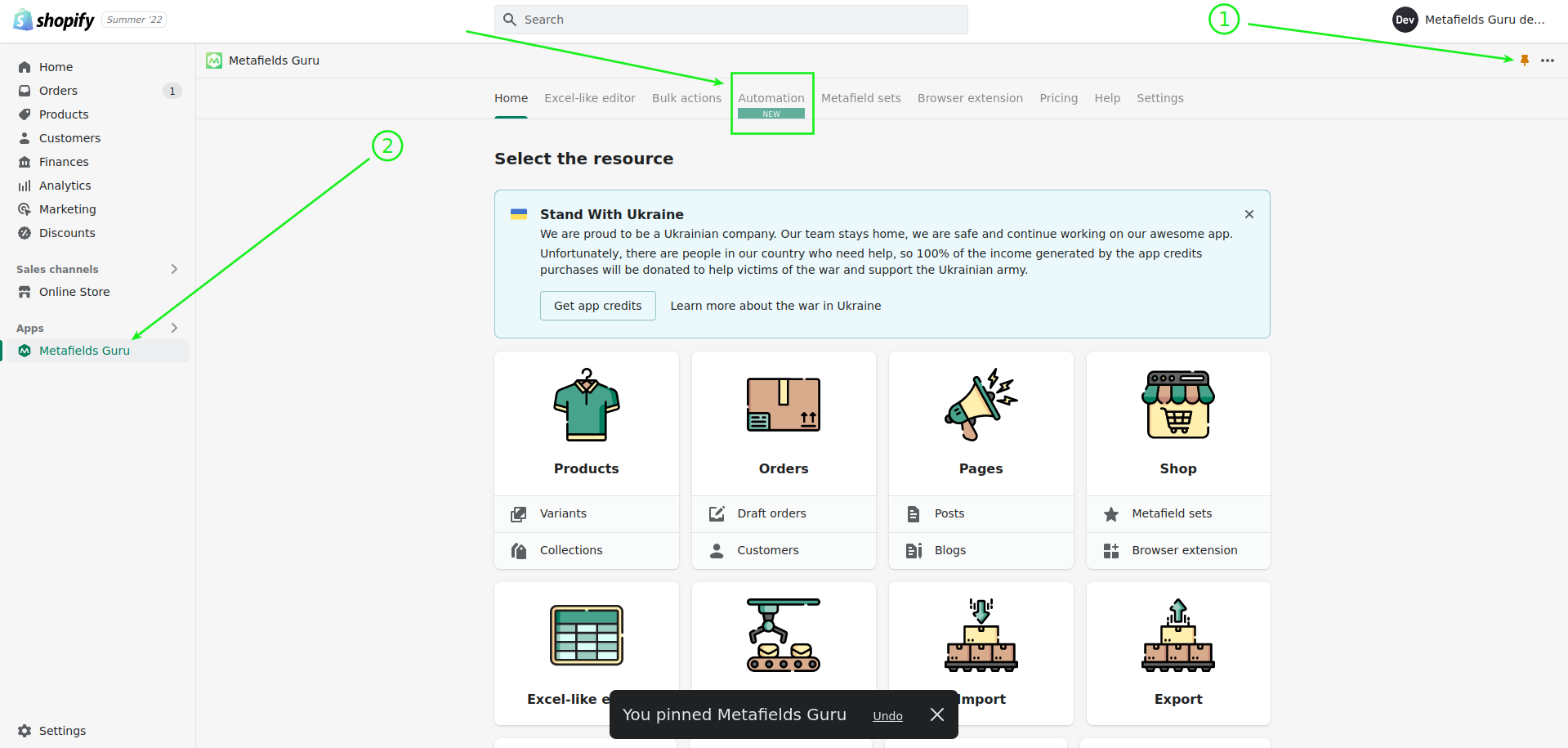
Task: Click the Online Store shop icon
Action: click(25, 292)
